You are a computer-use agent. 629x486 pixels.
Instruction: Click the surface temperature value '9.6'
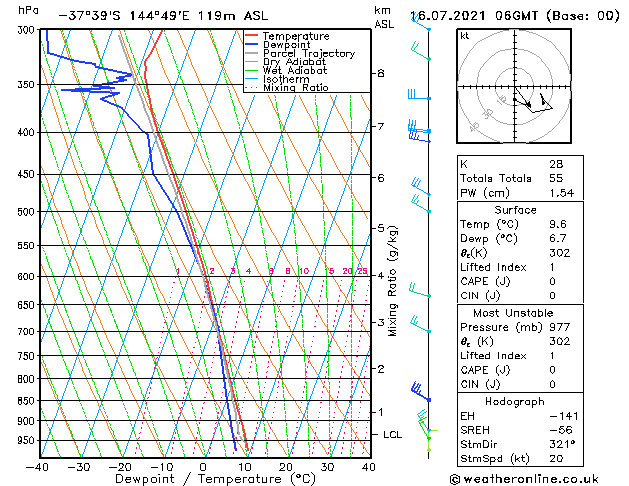coord(558,224)
